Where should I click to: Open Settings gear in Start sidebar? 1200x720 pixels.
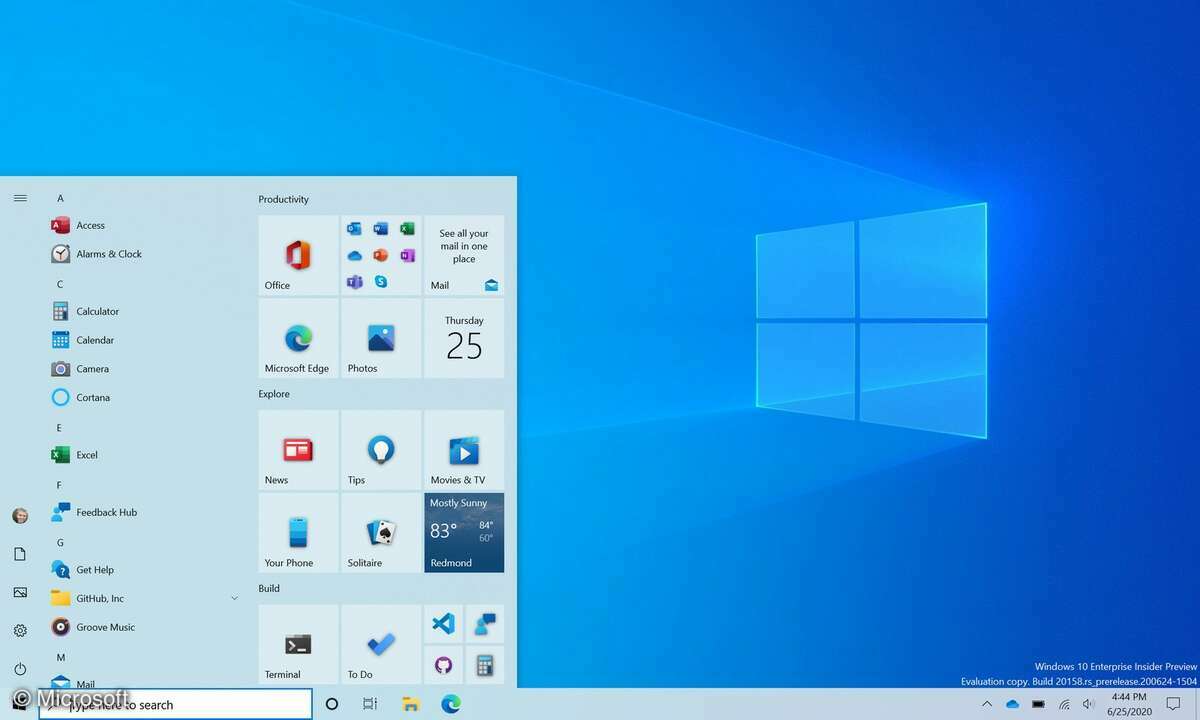pyautogui.click(x=20, y=631)
